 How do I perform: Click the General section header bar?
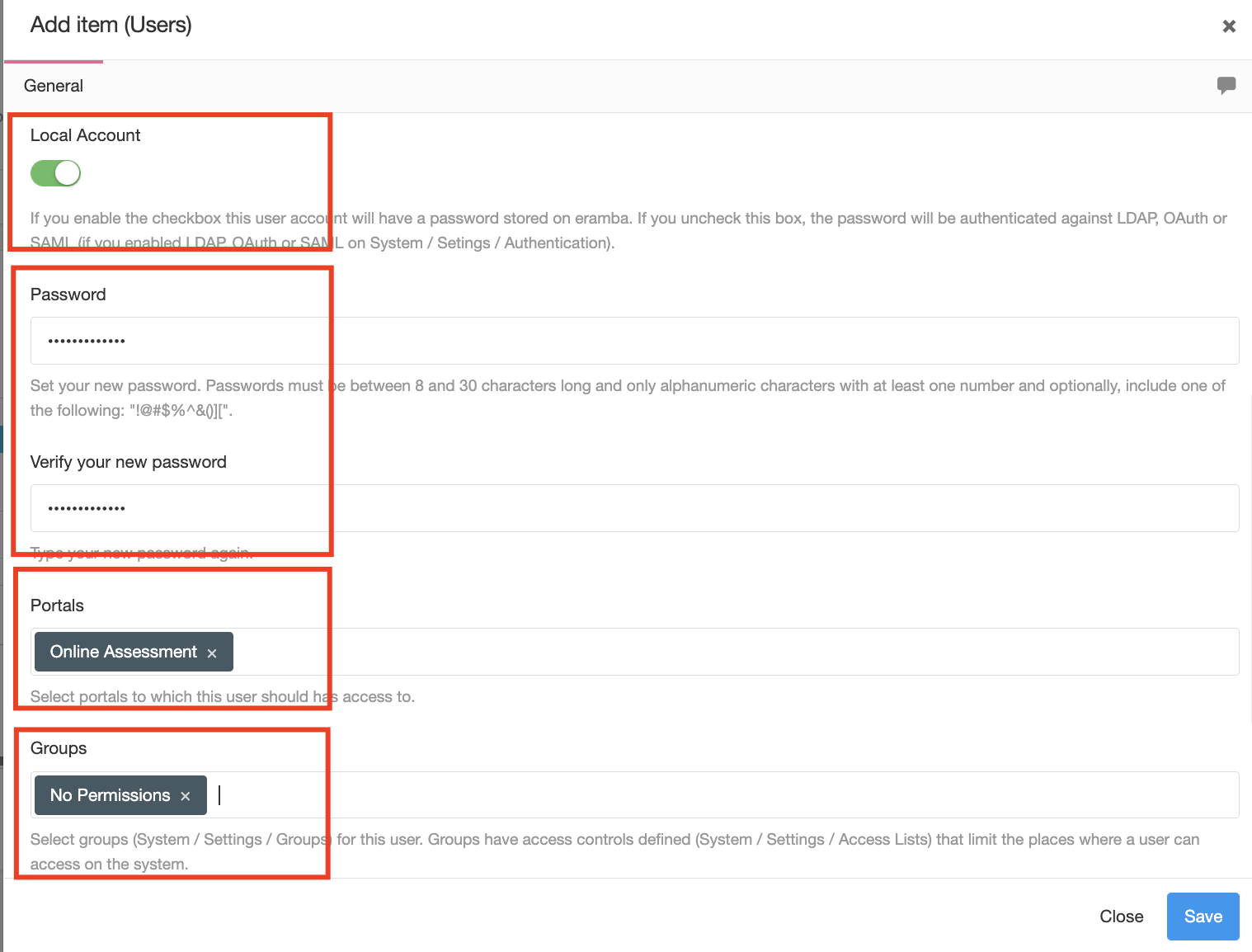[54, 85]
